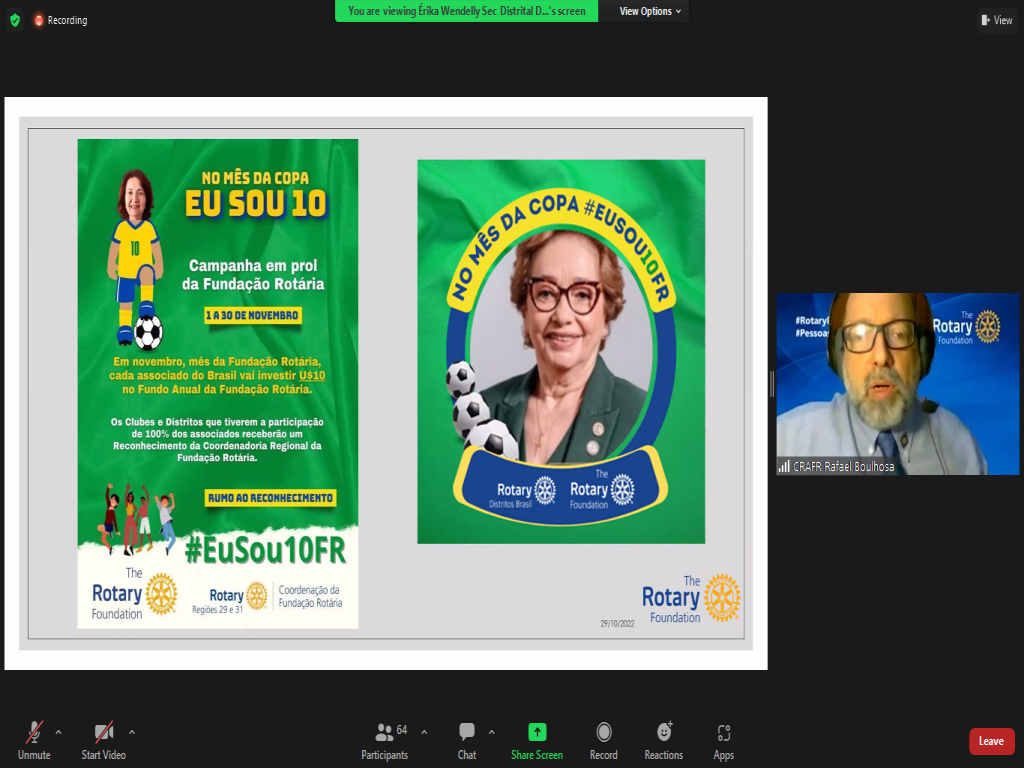Expand audio options arrow beside Unmute
The width and height of the screenshot is (1024, 768).
coord(58,732)
